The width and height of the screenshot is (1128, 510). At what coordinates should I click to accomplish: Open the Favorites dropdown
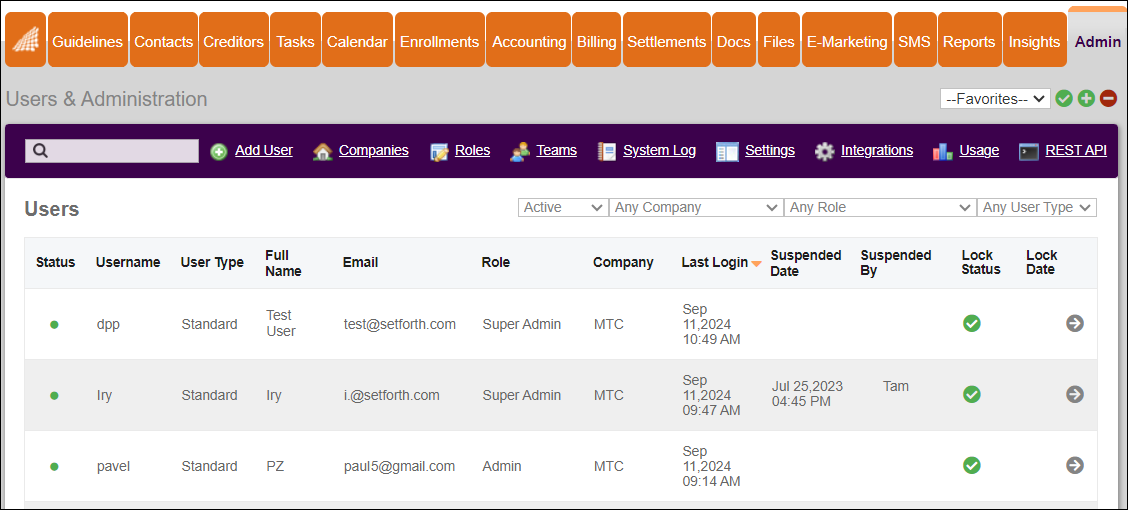pos(995,99)
